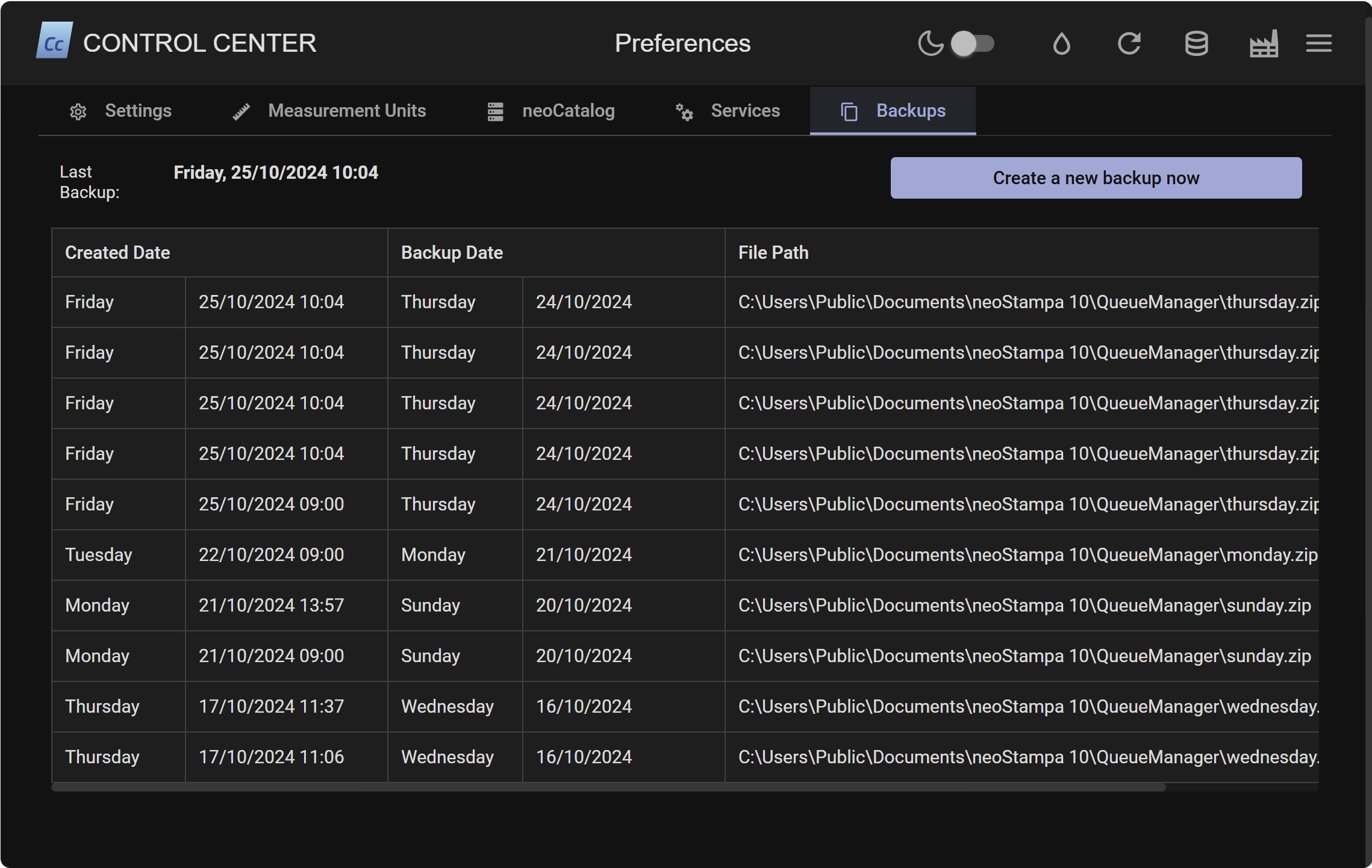Open the database stack icon
This screenshot has height=868, width=1372.
[x=1196, y=43]
